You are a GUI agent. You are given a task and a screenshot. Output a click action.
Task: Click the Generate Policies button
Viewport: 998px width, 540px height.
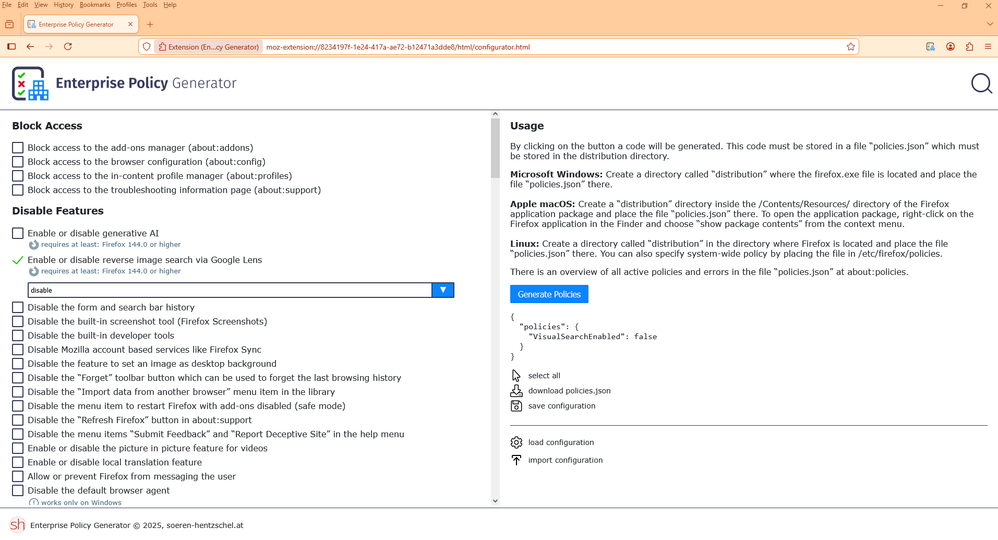click(x=549, y=294)
